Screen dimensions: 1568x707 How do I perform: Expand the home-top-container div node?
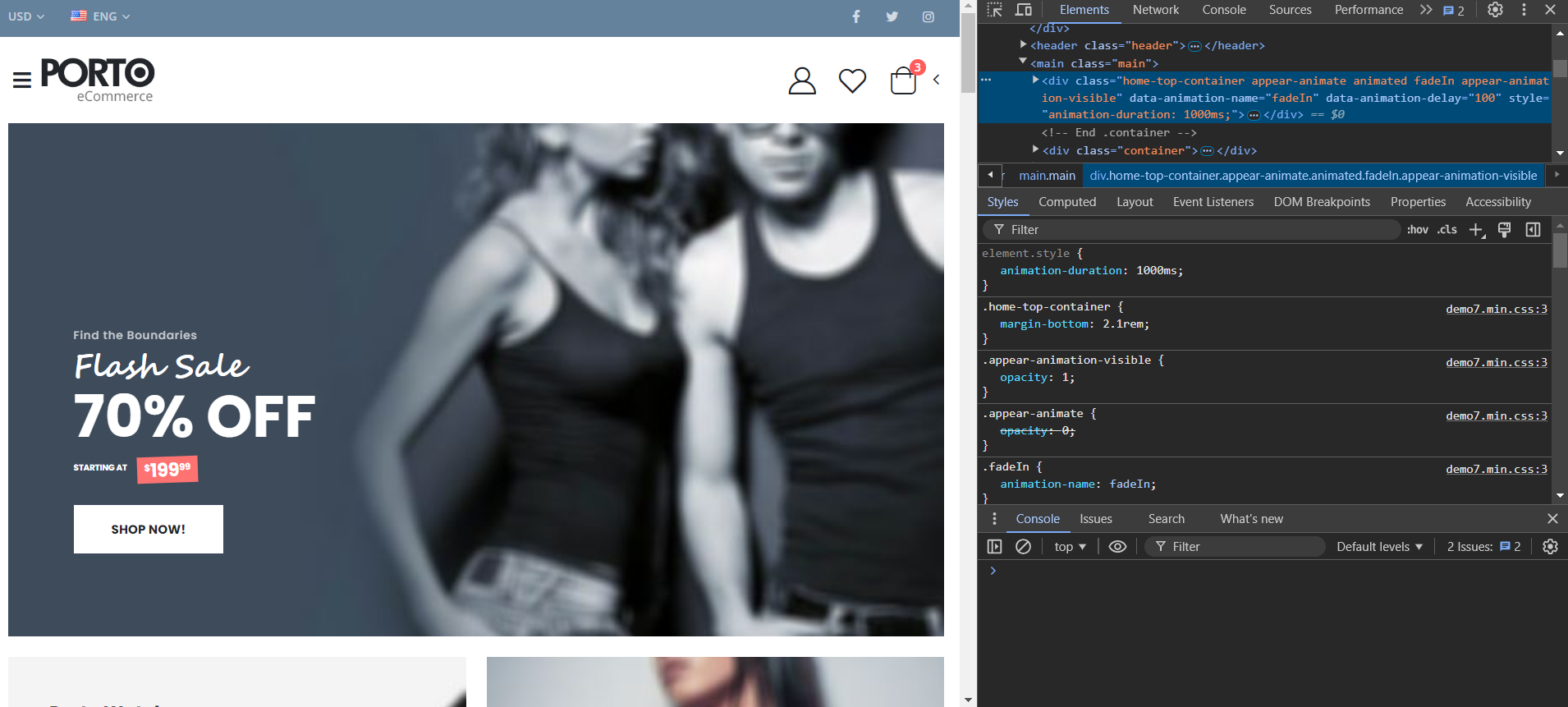pos(1035,80)
